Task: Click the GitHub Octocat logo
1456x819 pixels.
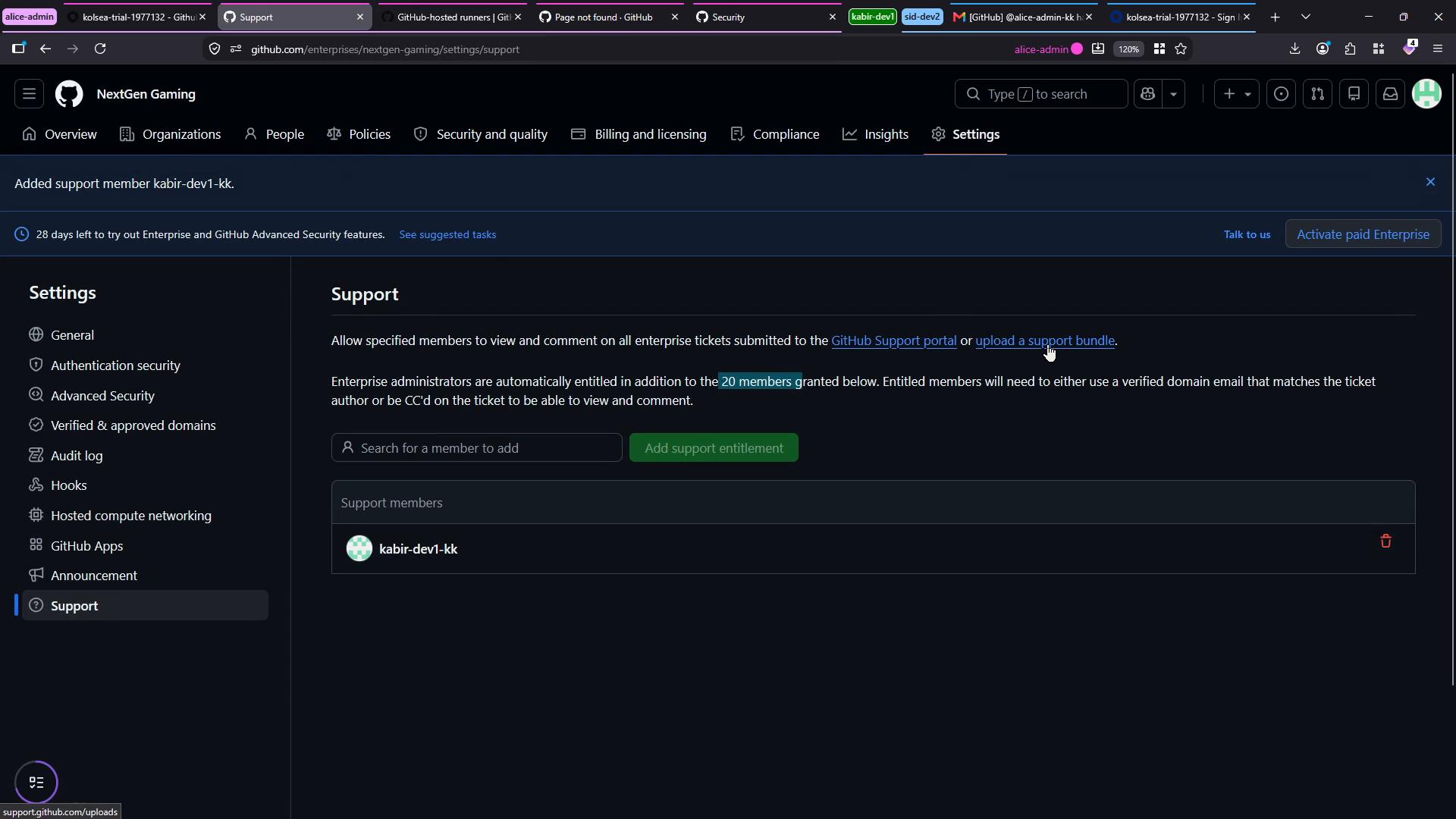Action: click(x=69, y=94)
